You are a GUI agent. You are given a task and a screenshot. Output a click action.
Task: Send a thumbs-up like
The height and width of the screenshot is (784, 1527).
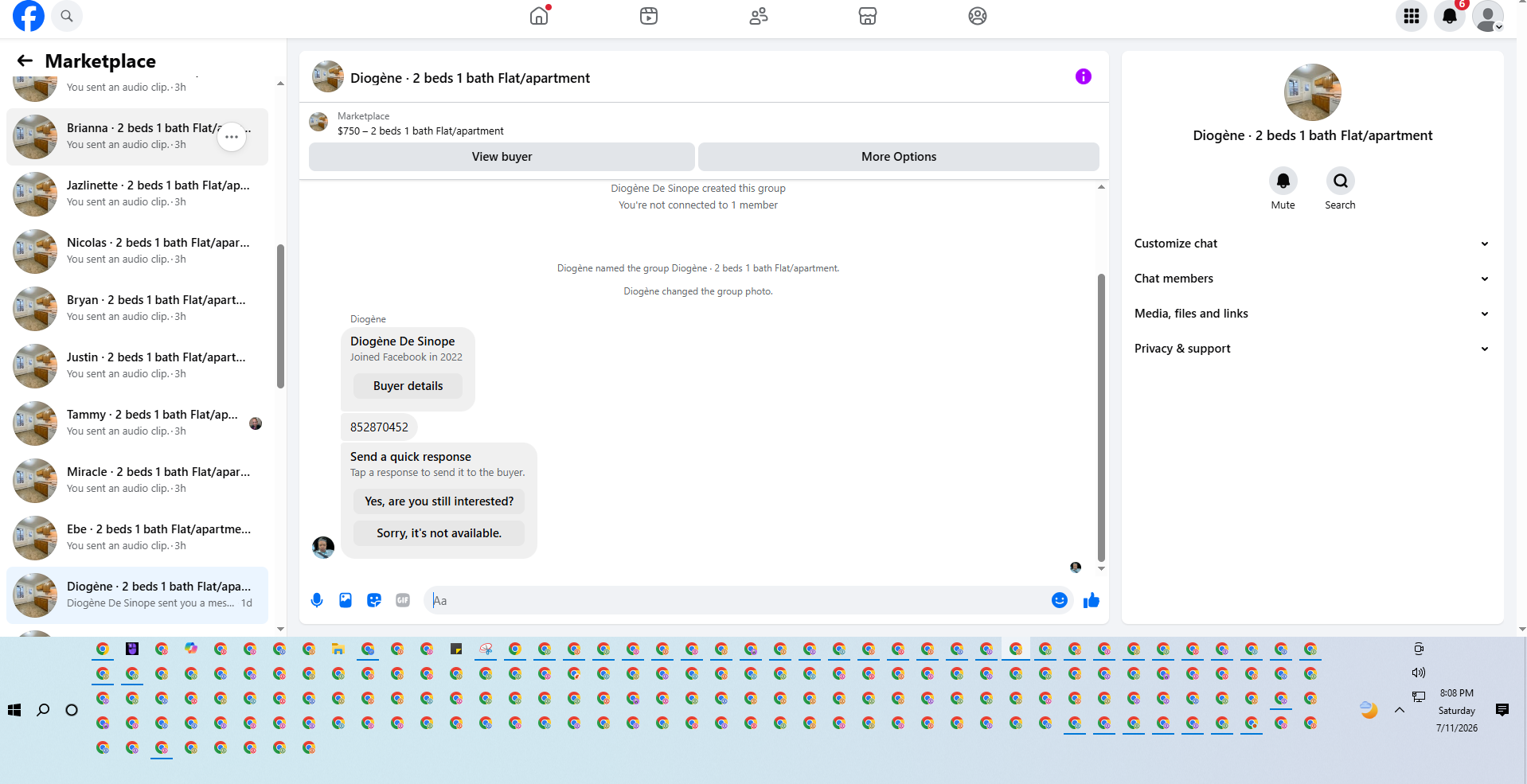[1092, 600]
